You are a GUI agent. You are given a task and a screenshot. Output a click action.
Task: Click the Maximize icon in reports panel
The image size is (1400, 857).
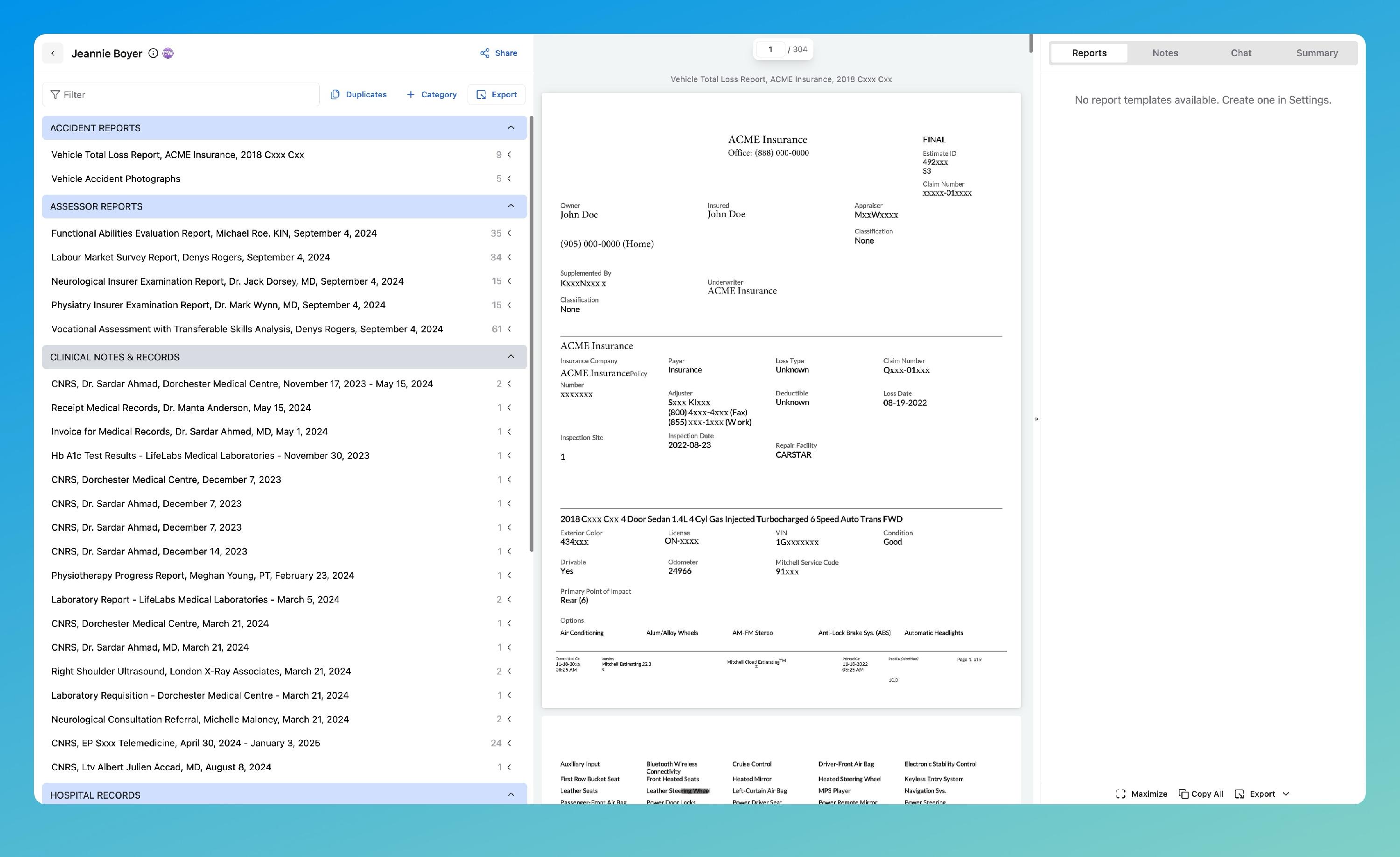(x=1120, y=794)
